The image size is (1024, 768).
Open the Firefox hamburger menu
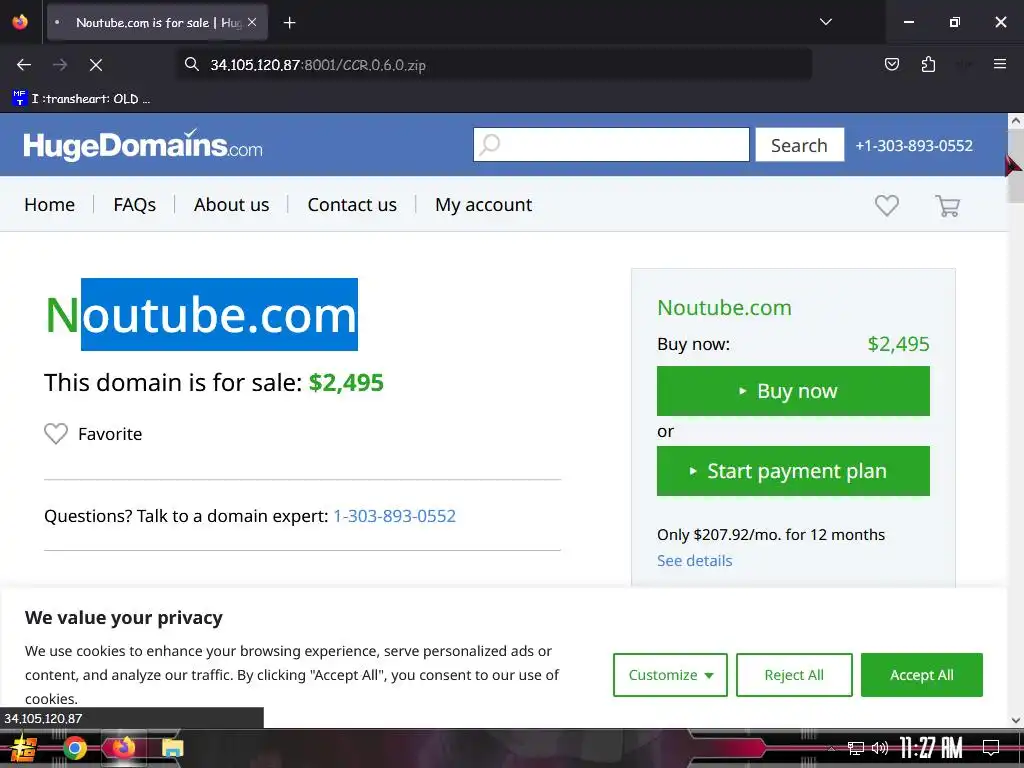click(999, 64)
